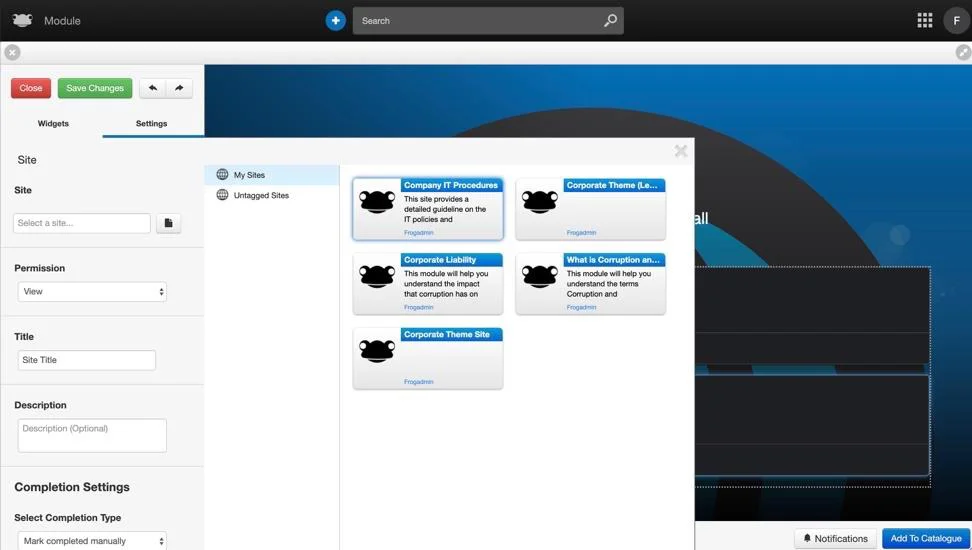Close the site picker dialog
This screenshot has height=550, width=972.
tap(681, 151)
